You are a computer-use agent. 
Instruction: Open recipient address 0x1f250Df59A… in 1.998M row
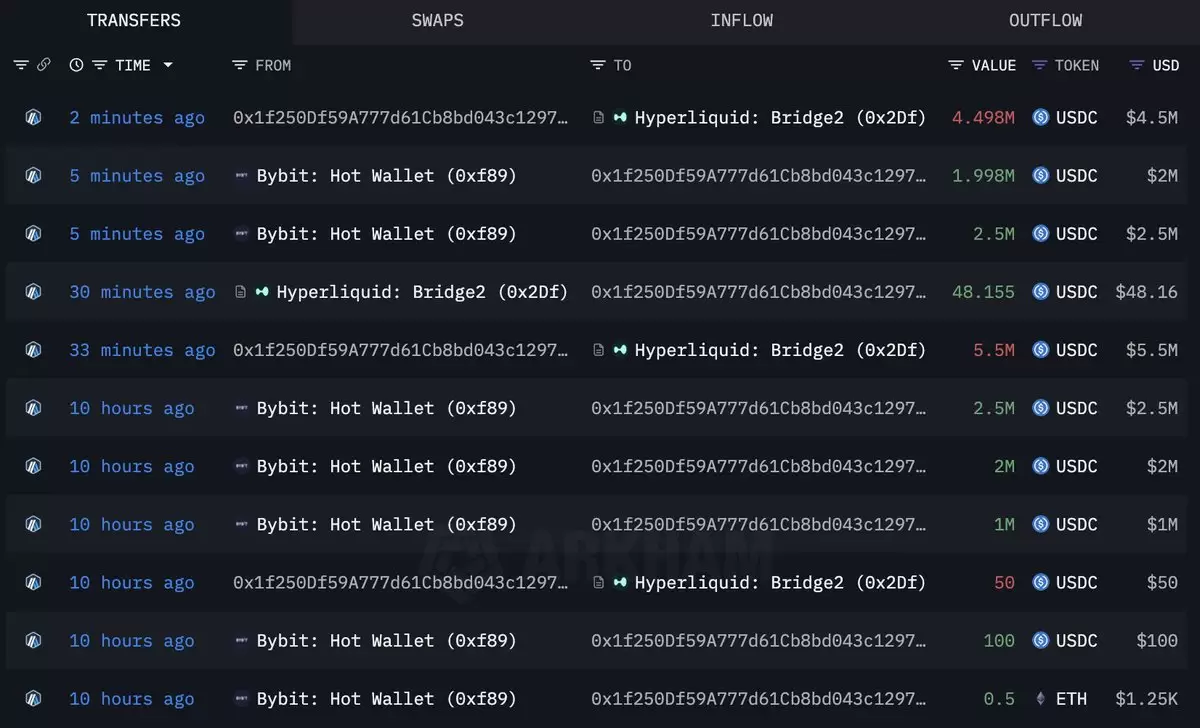click(759, 176)
